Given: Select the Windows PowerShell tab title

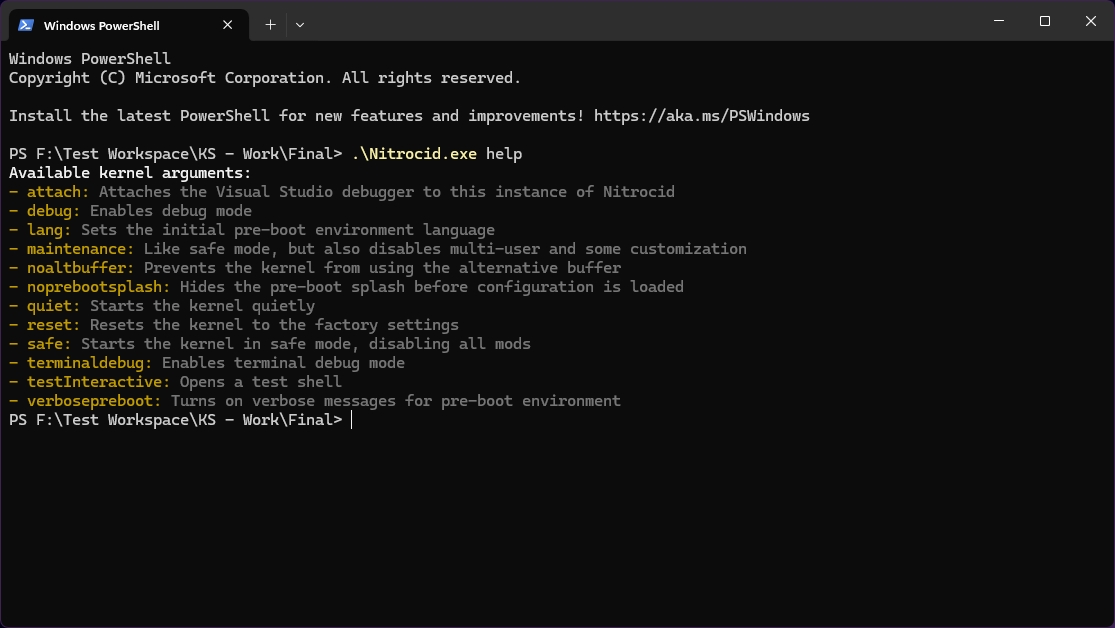Looking at the screenshot, I should tap(101, 25).
